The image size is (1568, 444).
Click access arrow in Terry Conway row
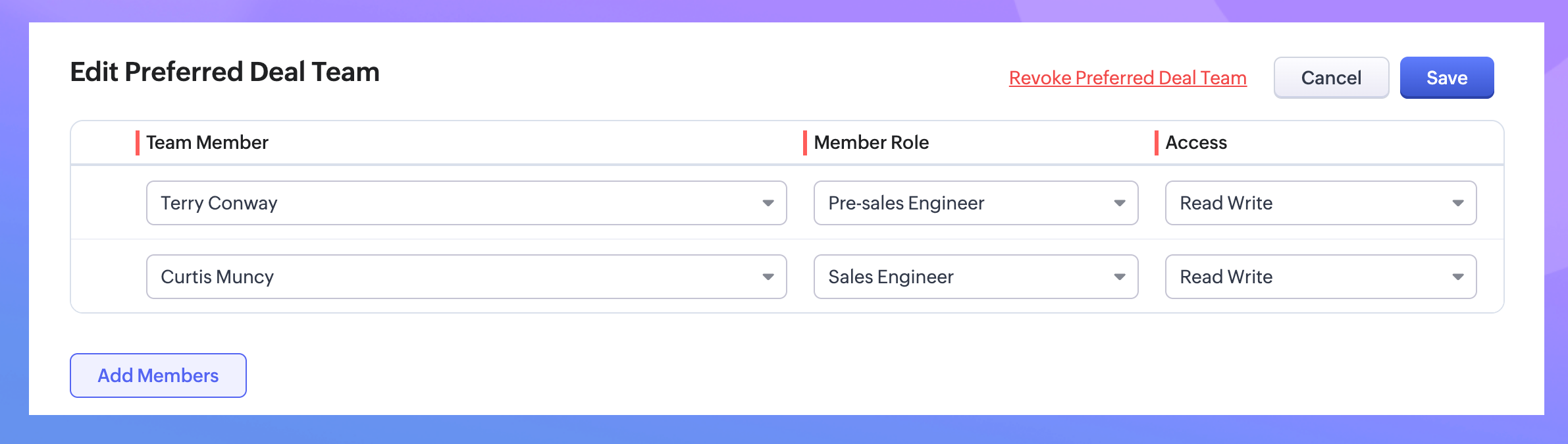pyautogui.click(x=1457, y=203)
